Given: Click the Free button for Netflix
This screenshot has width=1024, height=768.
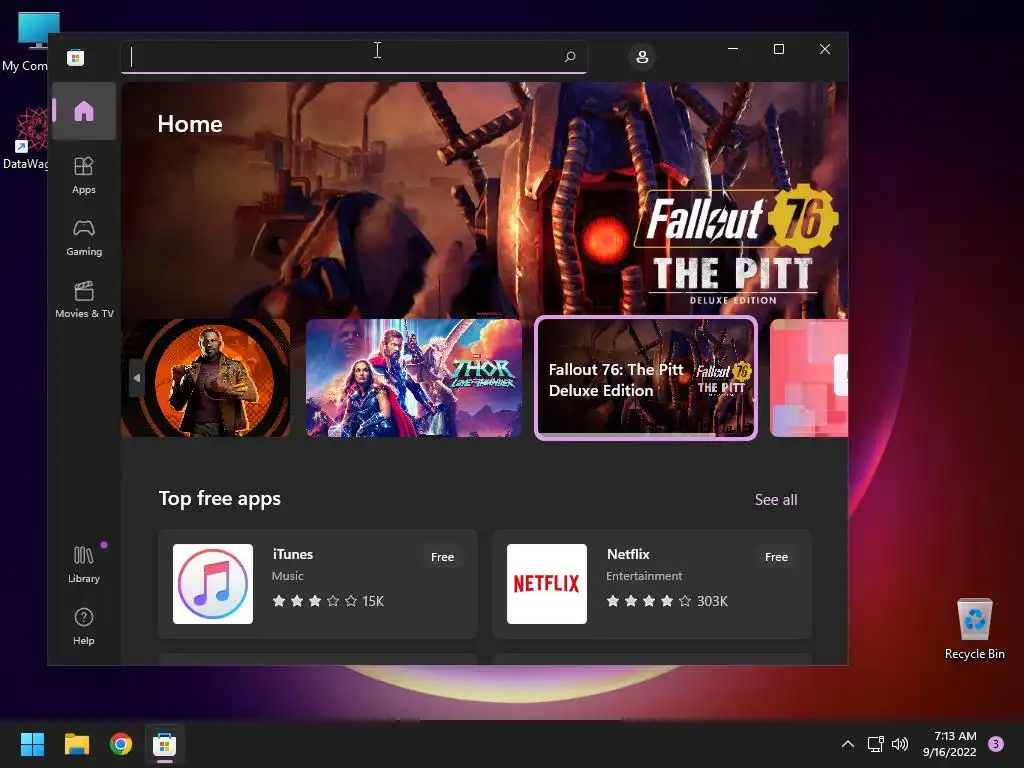Looking at the screenshot, I should pos(776,557).
